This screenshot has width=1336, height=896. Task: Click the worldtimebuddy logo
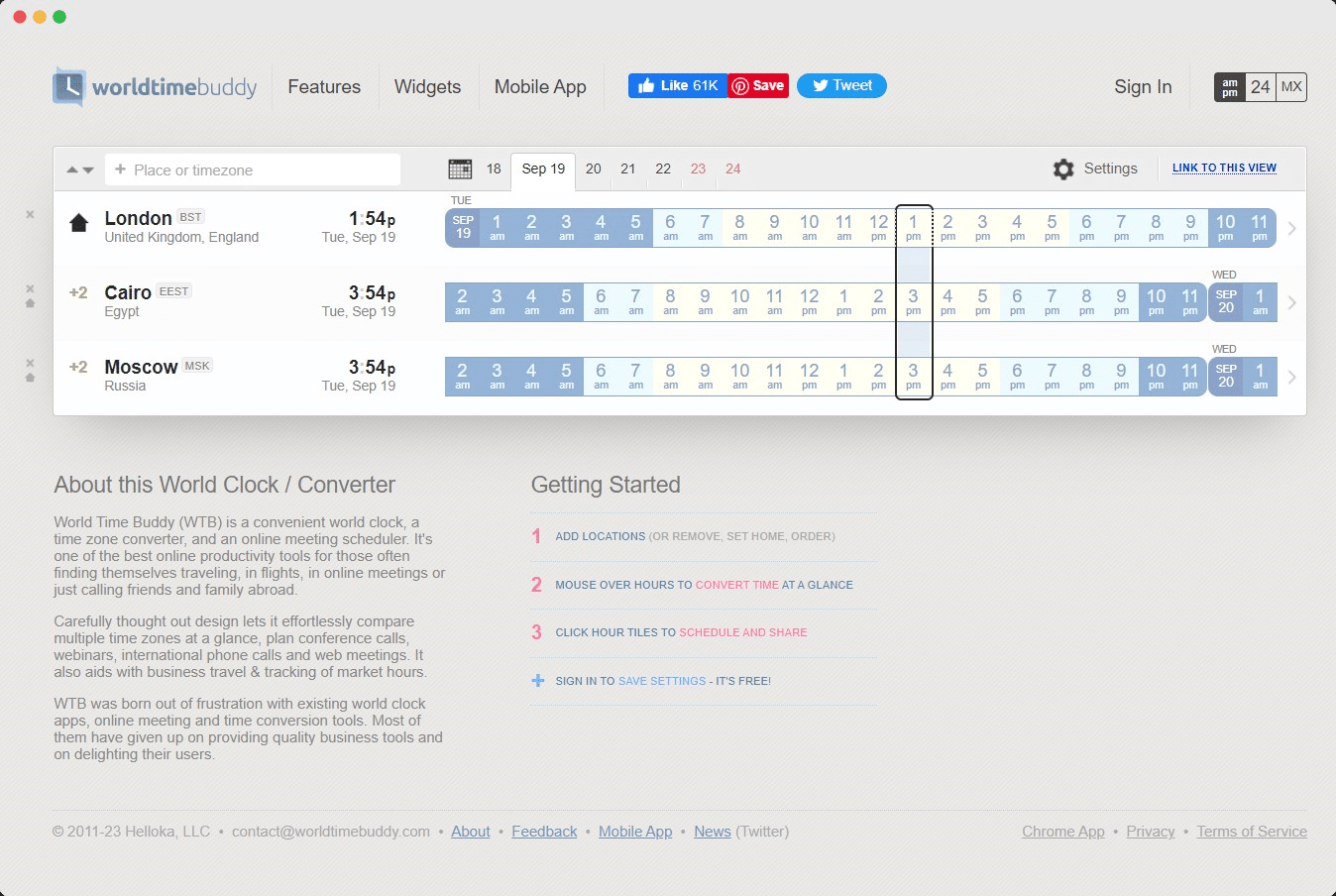pyautogui.click(x=155, y=87)
